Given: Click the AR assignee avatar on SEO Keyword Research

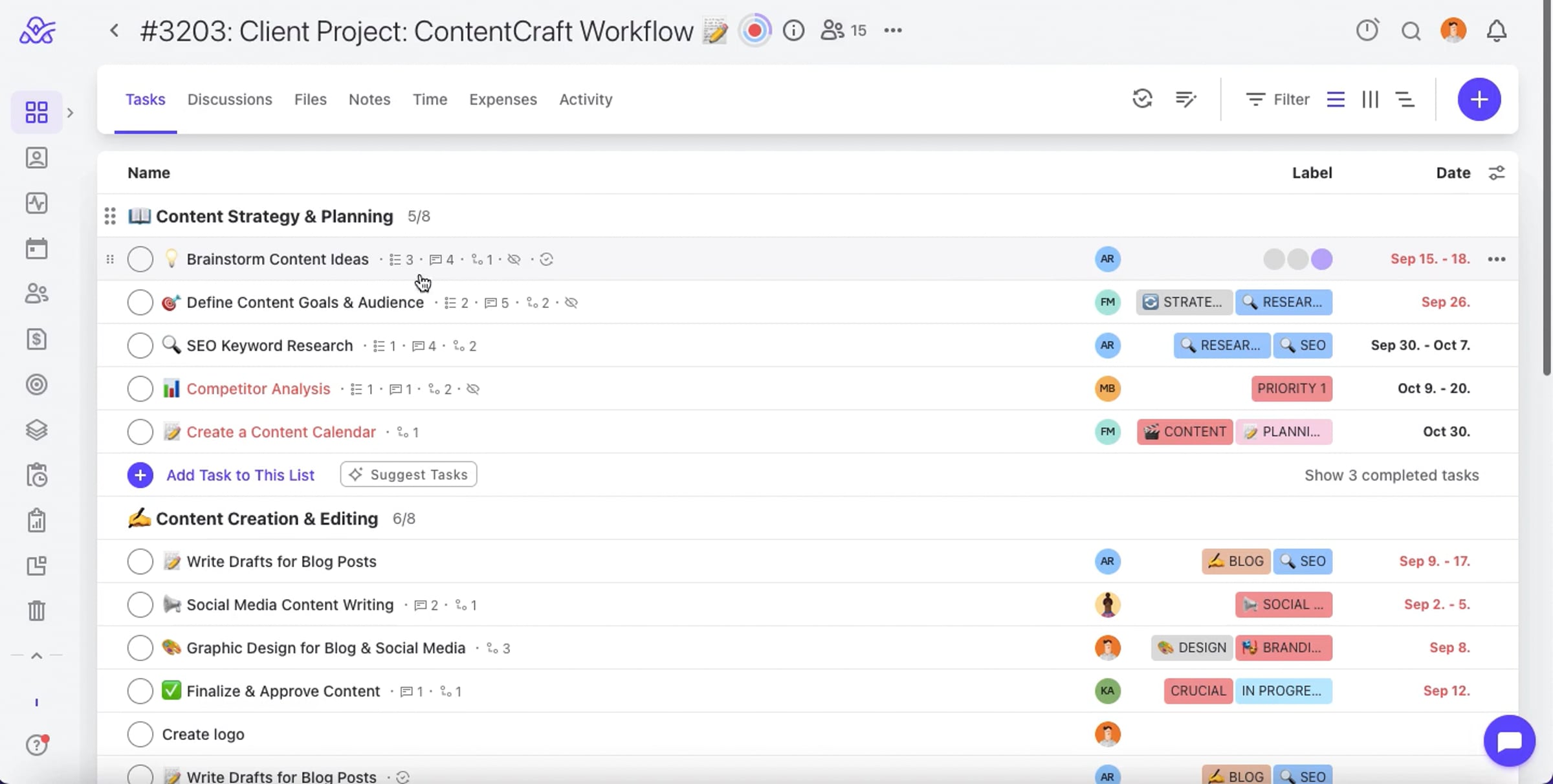Looking at the screenshot, I should [1107, 346].
